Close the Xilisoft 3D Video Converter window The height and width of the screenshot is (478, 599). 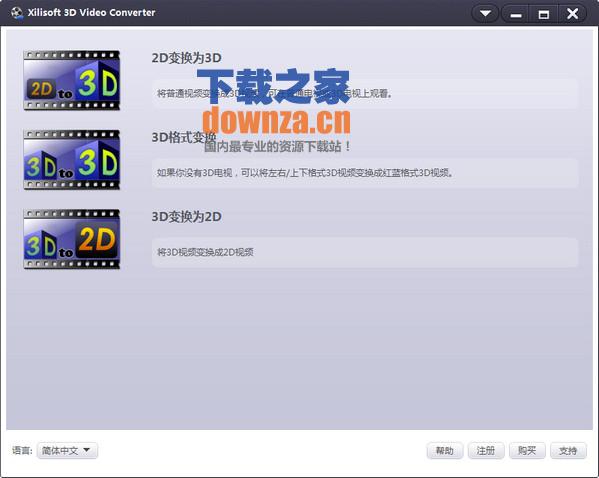coord(572,14)
